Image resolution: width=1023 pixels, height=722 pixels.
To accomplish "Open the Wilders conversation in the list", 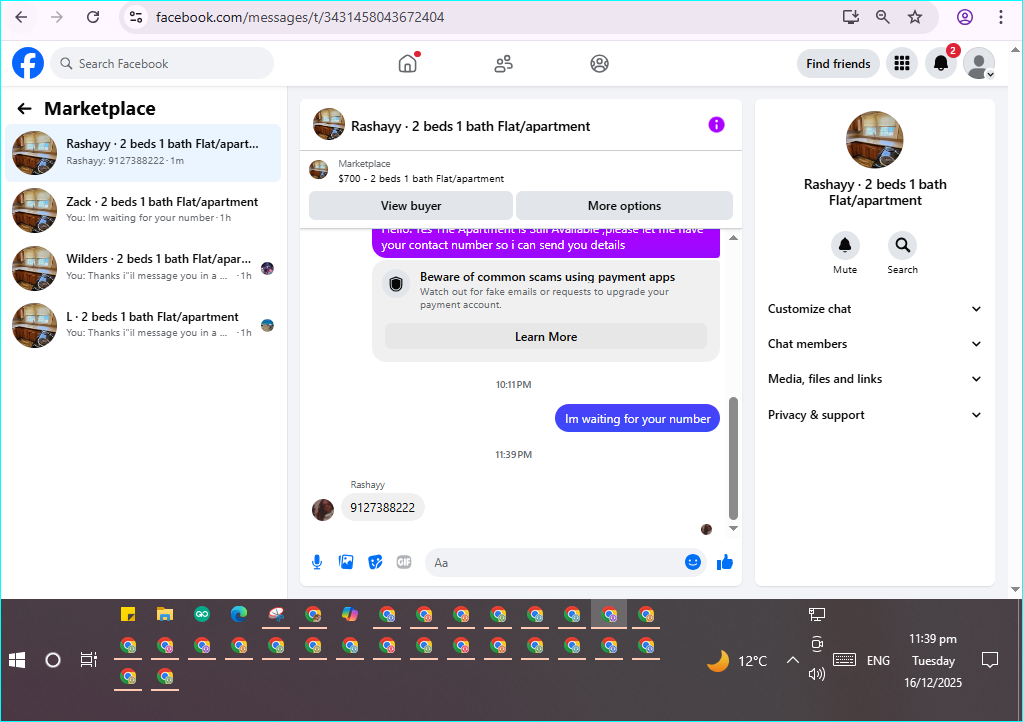I will (144, 267).
